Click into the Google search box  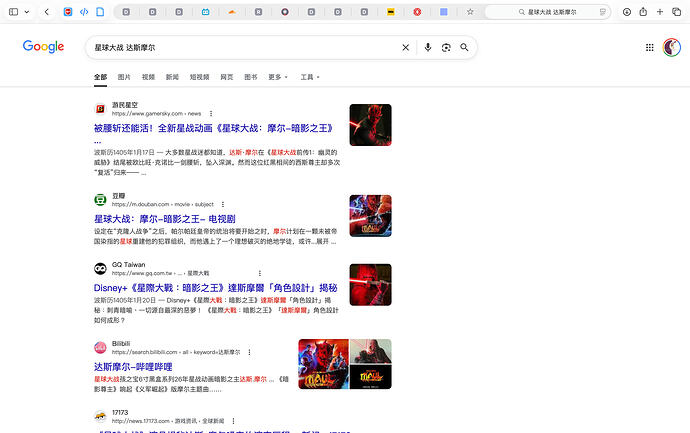click(x=244, y=48)
